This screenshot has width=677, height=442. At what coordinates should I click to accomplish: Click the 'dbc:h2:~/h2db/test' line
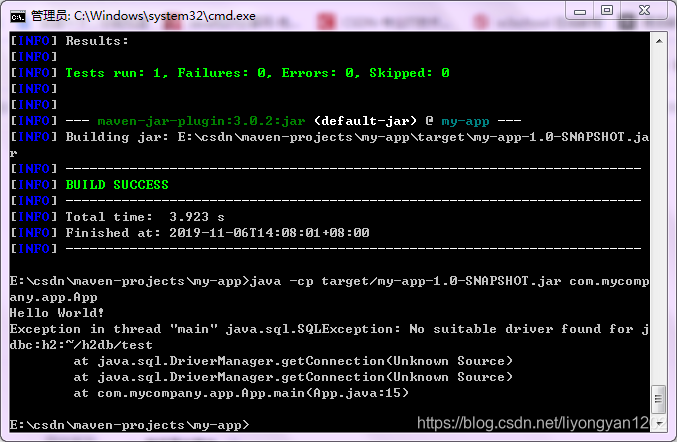click(81, 345)
